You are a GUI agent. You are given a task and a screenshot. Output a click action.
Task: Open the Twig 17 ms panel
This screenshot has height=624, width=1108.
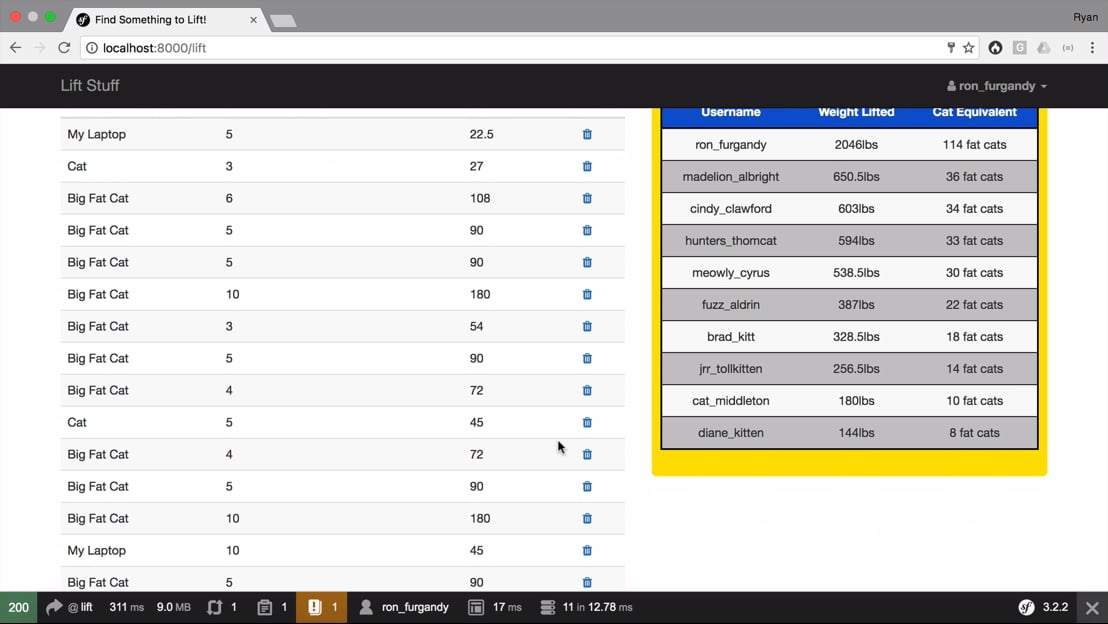pyautogui.click(x=495, y=607)
